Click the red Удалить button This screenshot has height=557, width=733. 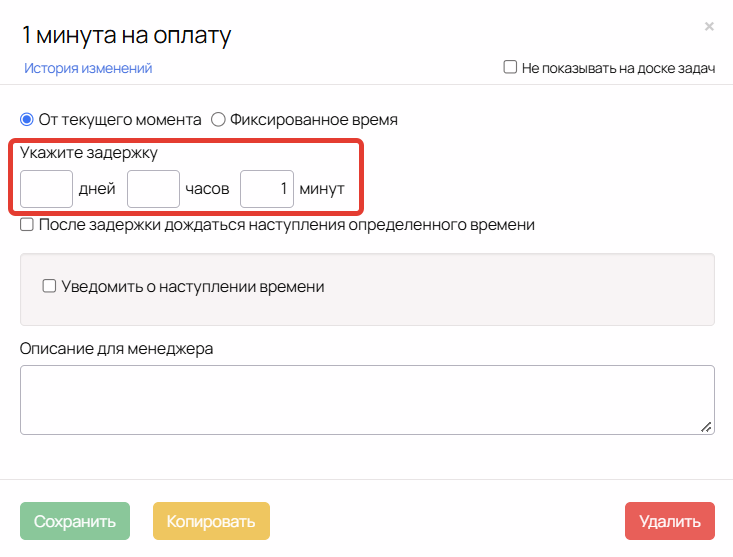pyautogui.click(x=669, y=521)
